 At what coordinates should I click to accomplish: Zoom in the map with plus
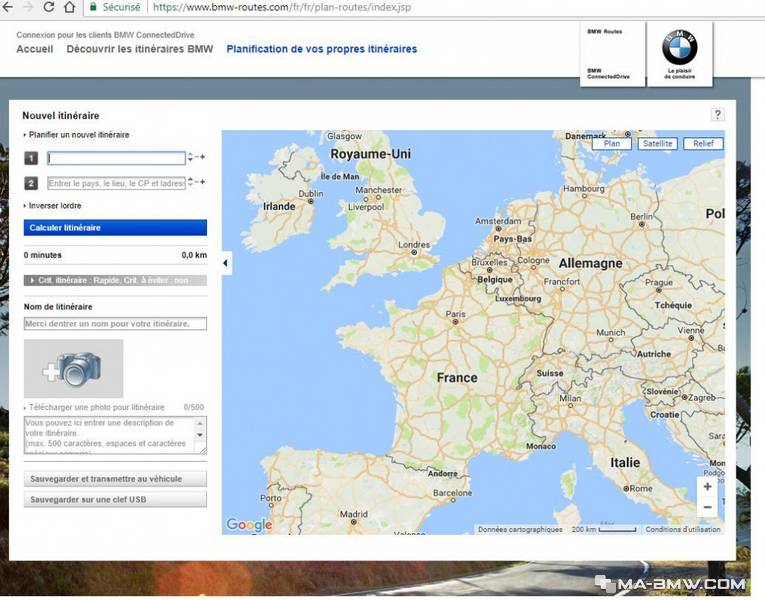tap(707, 486)
